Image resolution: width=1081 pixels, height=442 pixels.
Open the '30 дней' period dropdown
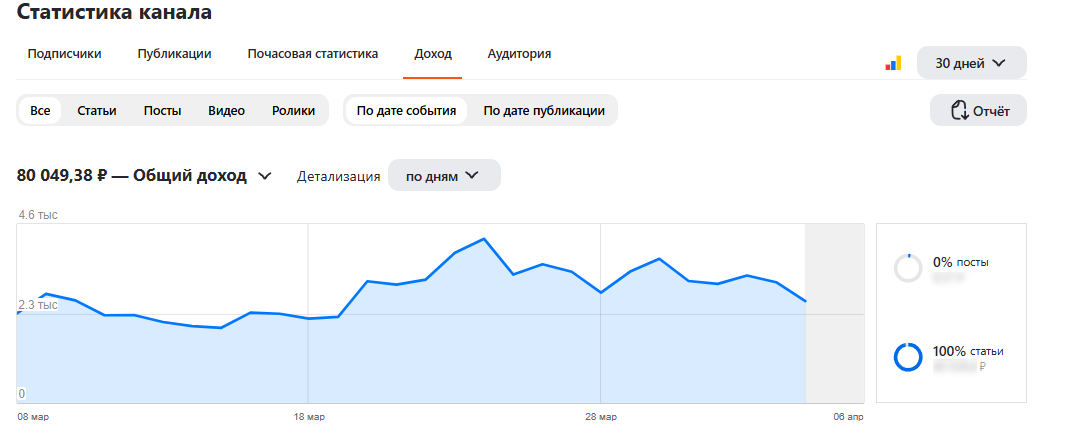(x=971, y=63)
